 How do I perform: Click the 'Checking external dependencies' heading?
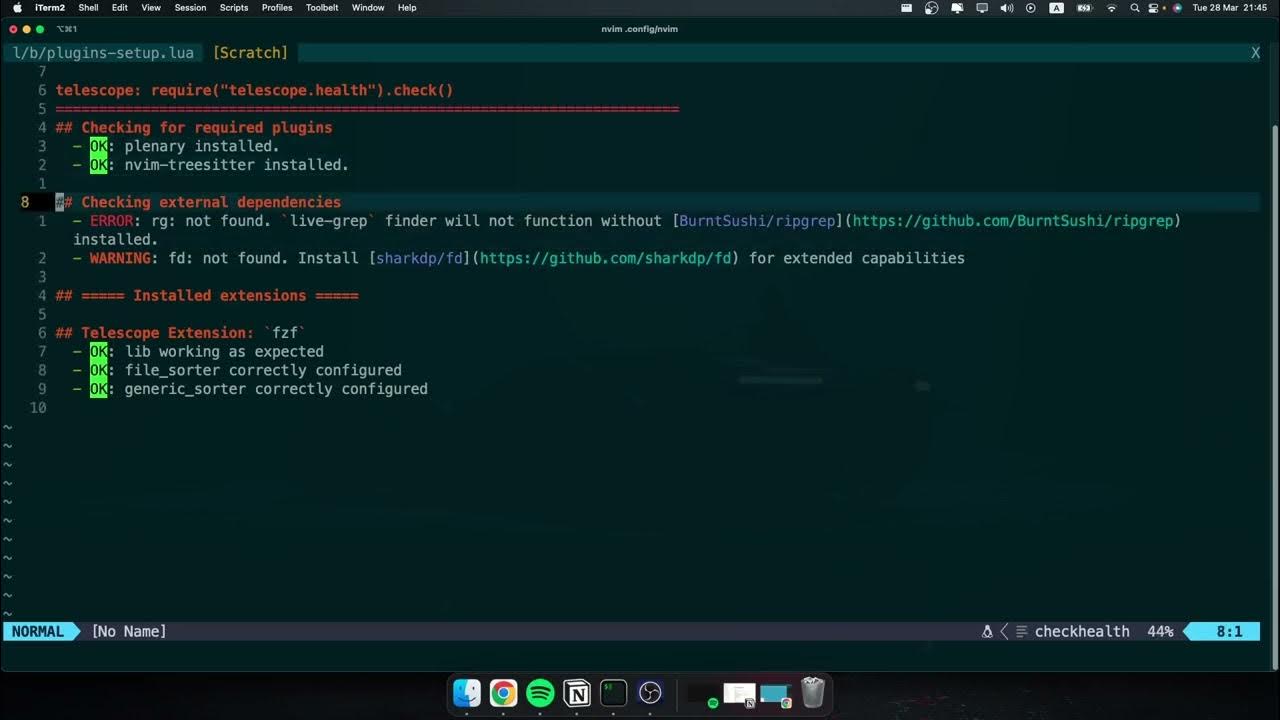coord(198,202)
